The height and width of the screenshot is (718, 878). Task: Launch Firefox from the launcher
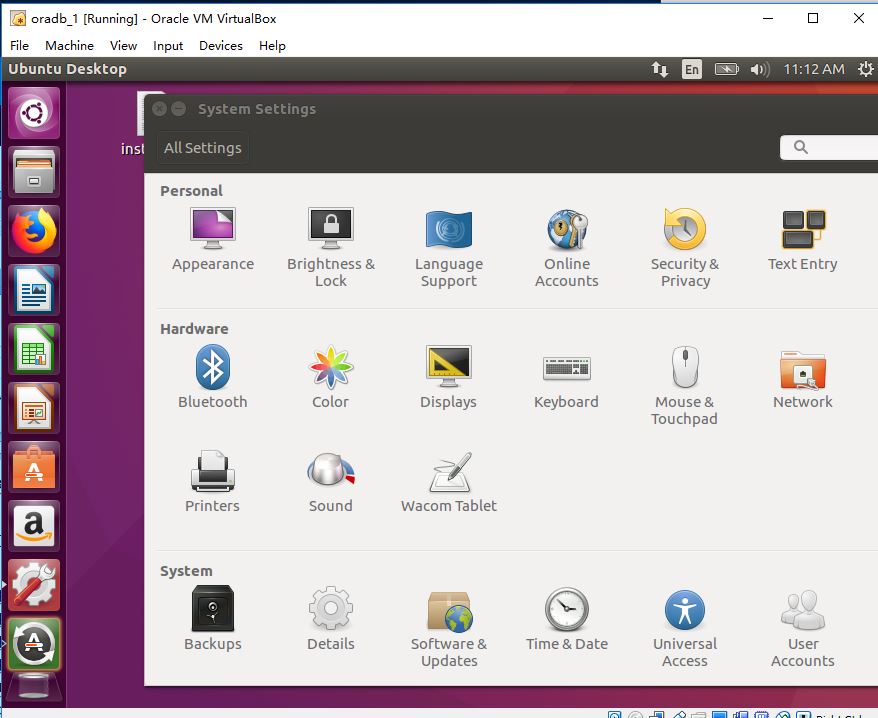pyautogui.click(x=34, y=231)
